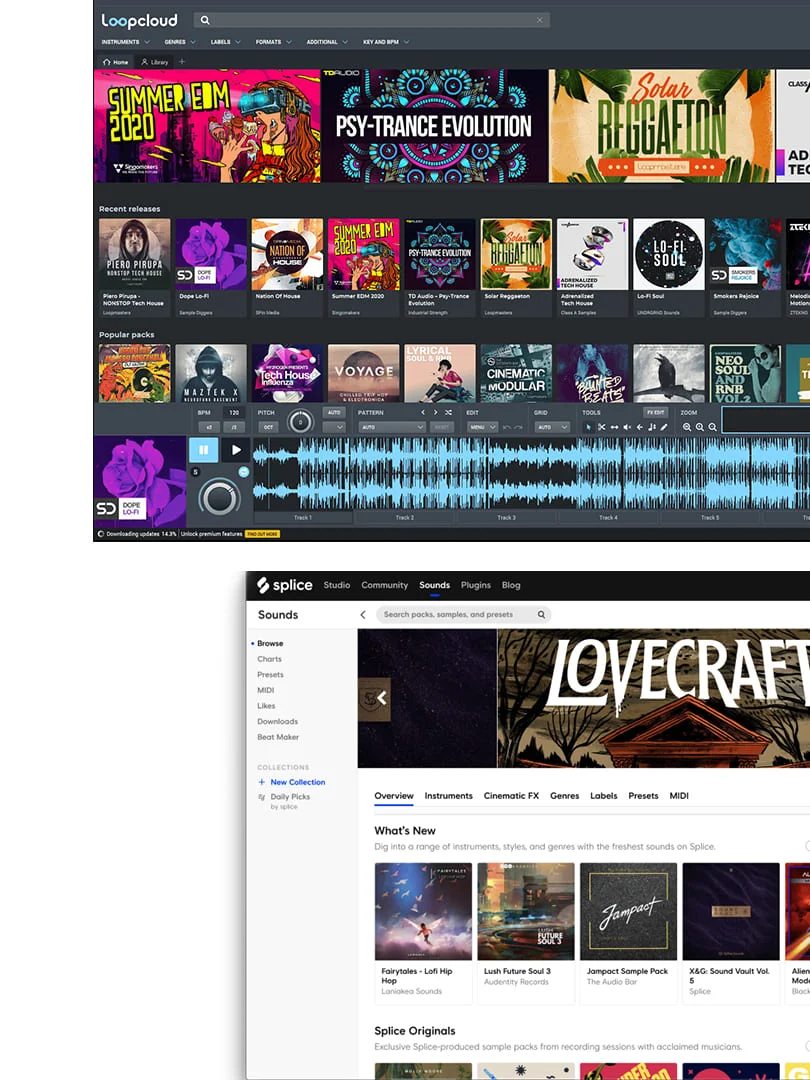
Task: Redo the edit in Loopcloud
Action: coord(519,427)
